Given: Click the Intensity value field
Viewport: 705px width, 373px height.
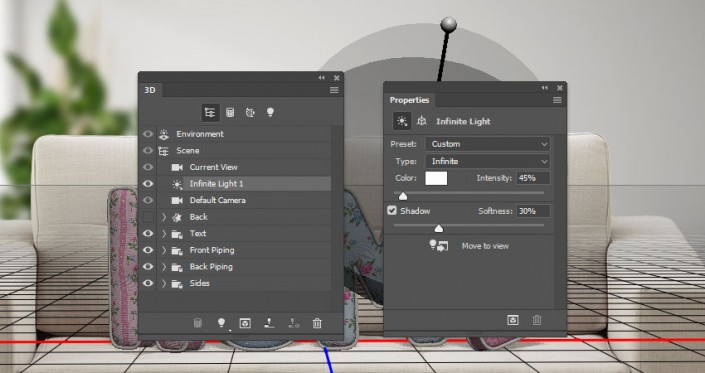Looking at the screenshot, I should click(x=533, y=178).
